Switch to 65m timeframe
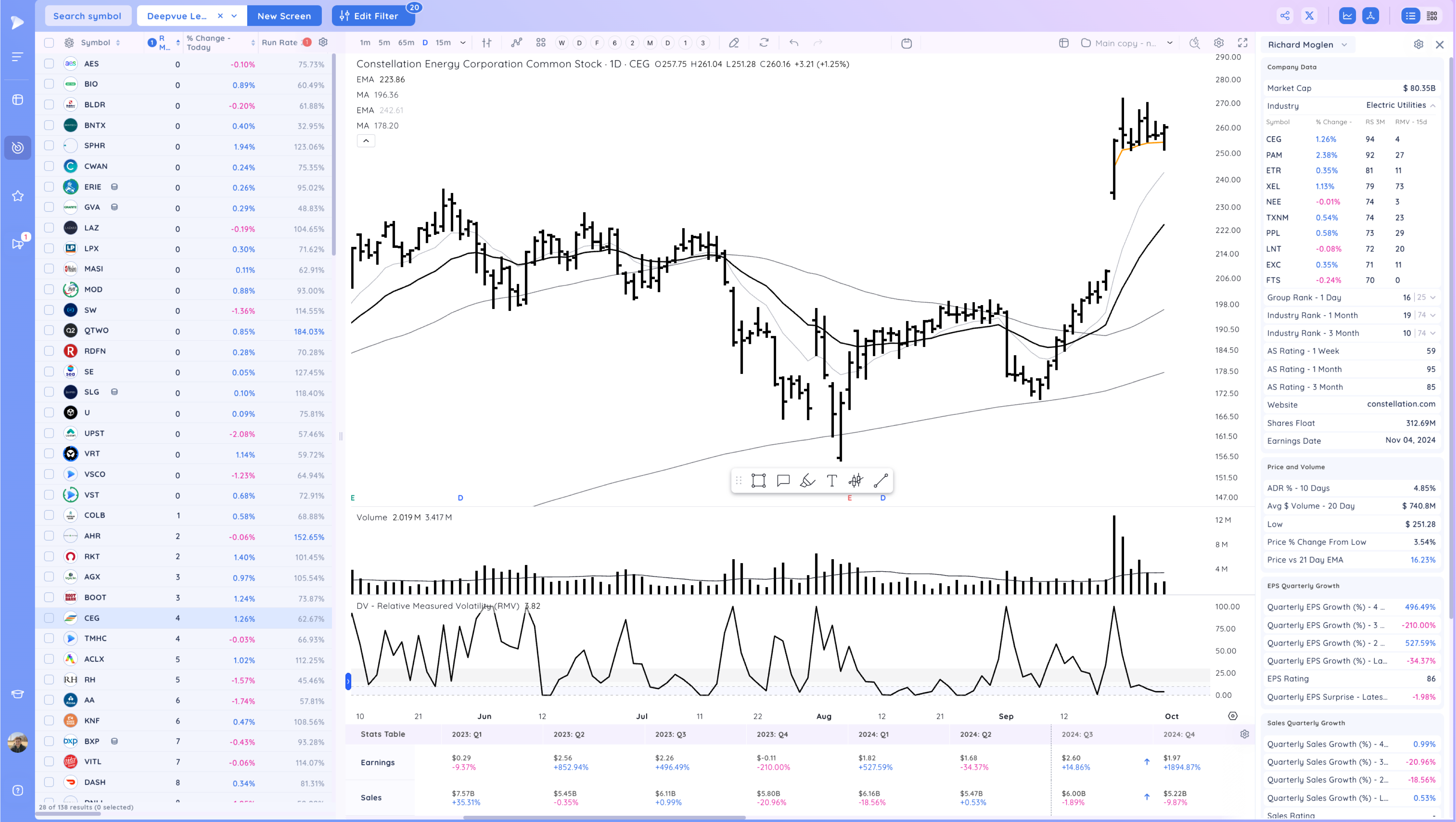 point(406,42)
